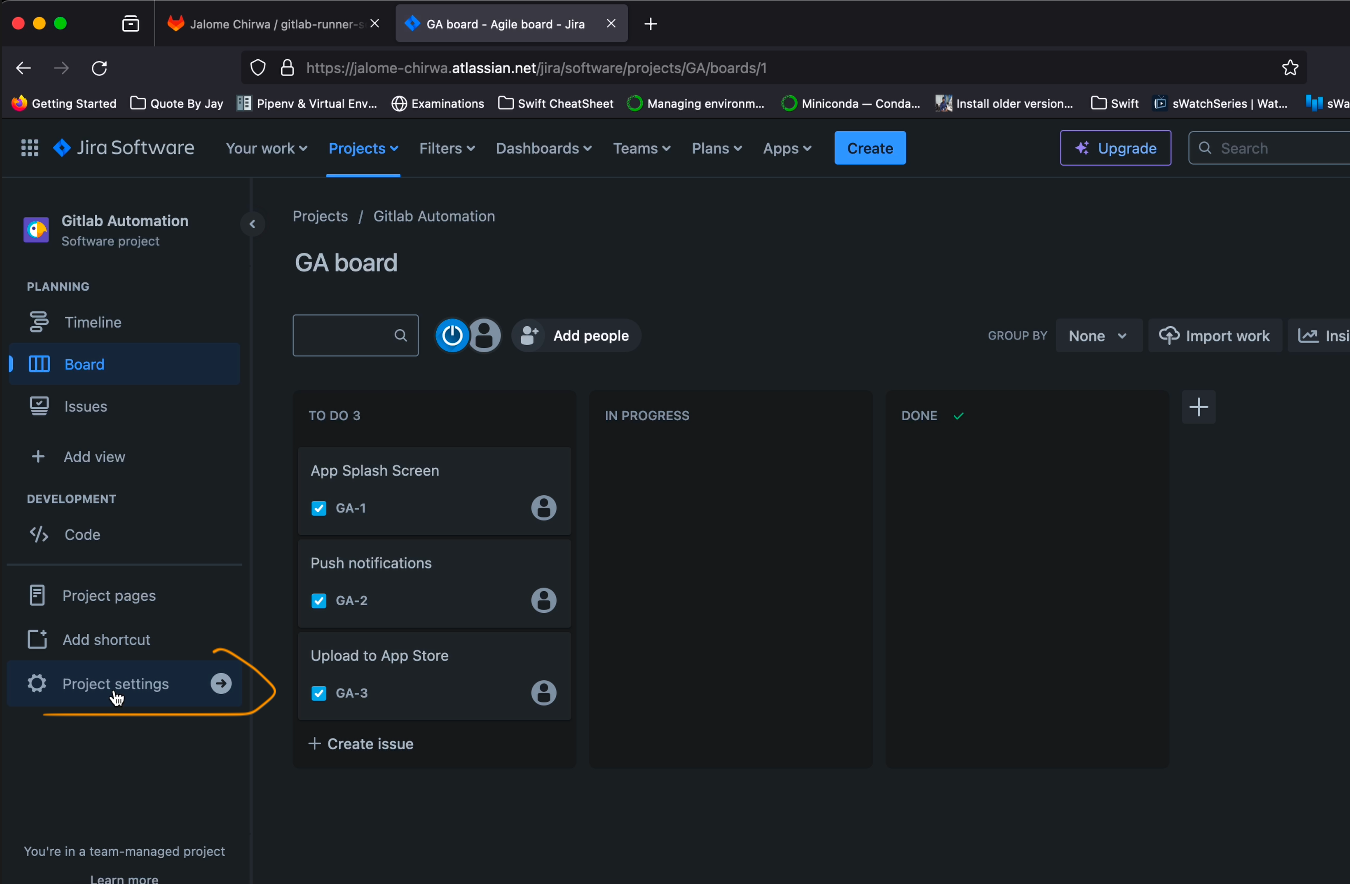Viewport: 1350px width, 884px height.
Task: Select the unassigned grey avatar filter
Action: point(484,336)
